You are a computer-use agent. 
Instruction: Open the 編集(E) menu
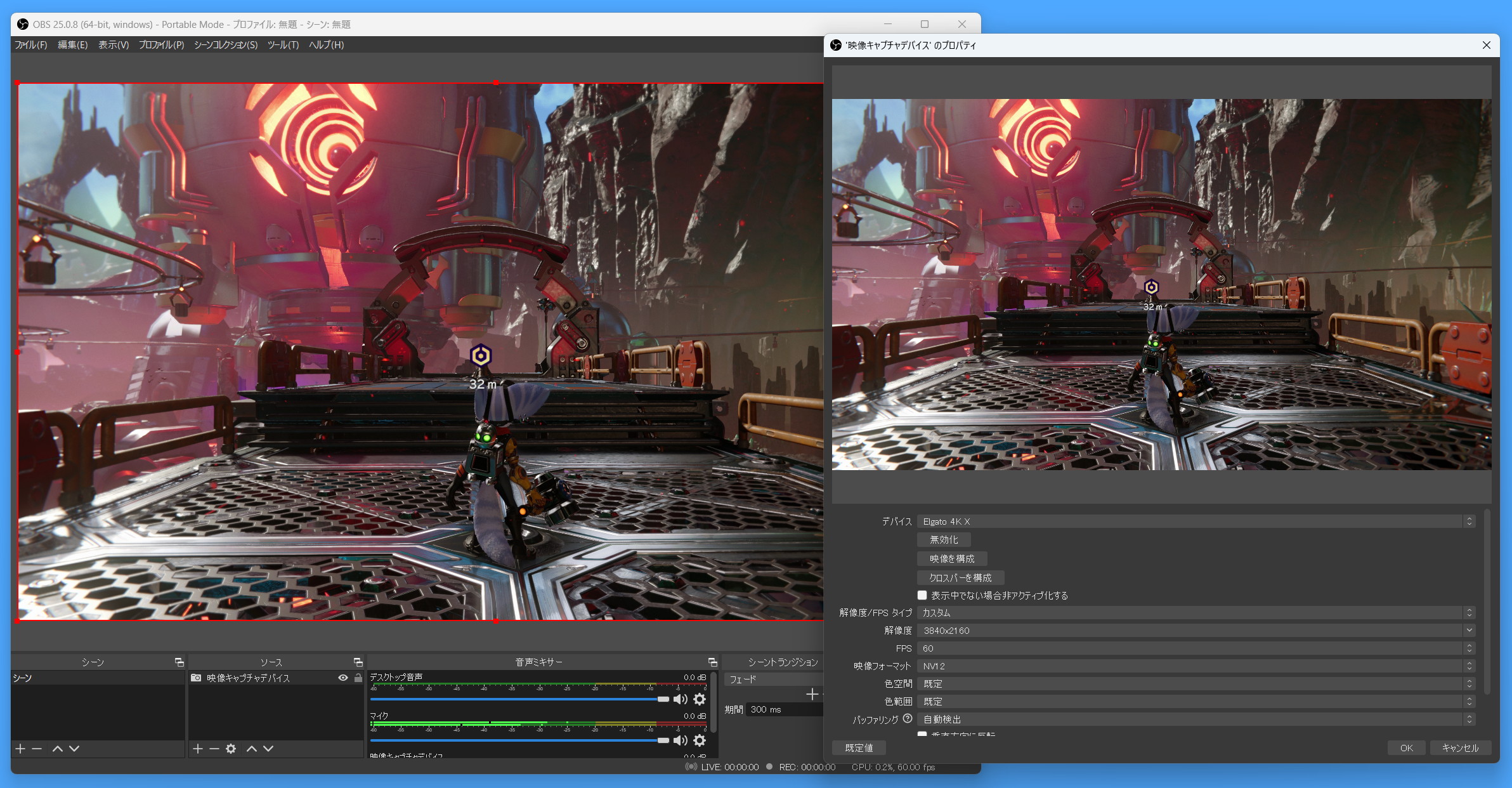[73, 45]
